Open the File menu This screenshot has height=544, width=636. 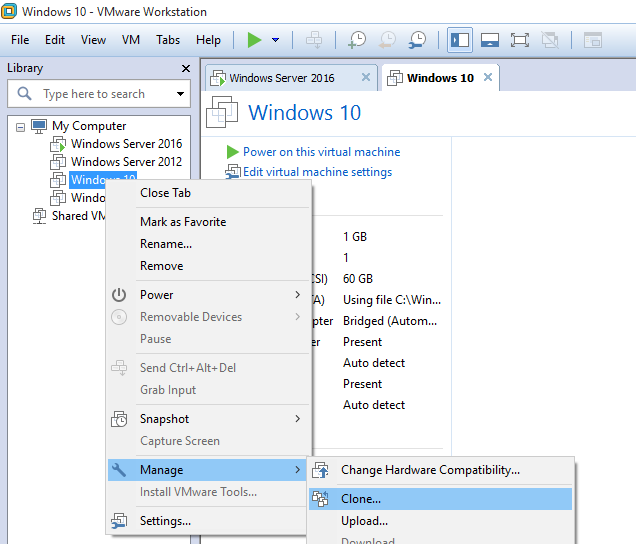pos(20,40)
